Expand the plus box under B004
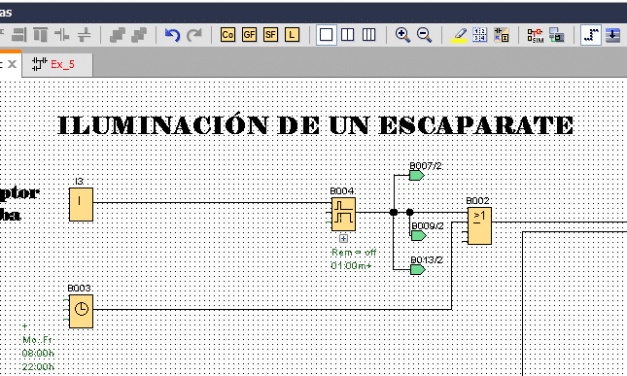Image resolution: width=627 pixels, height=376 pixels. click(343, 238)
